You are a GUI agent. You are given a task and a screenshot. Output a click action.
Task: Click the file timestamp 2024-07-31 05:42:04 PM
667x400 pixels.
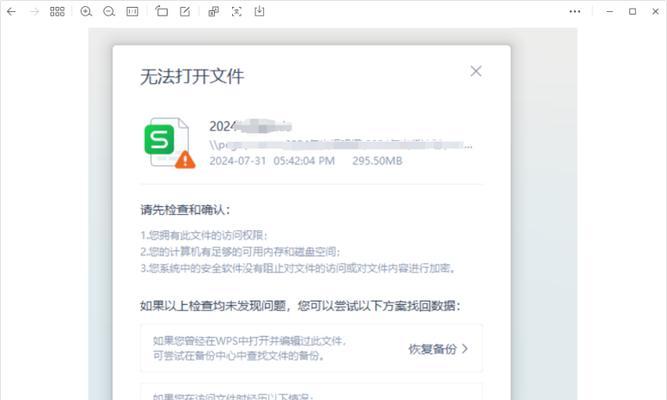(x=272, y=161)
